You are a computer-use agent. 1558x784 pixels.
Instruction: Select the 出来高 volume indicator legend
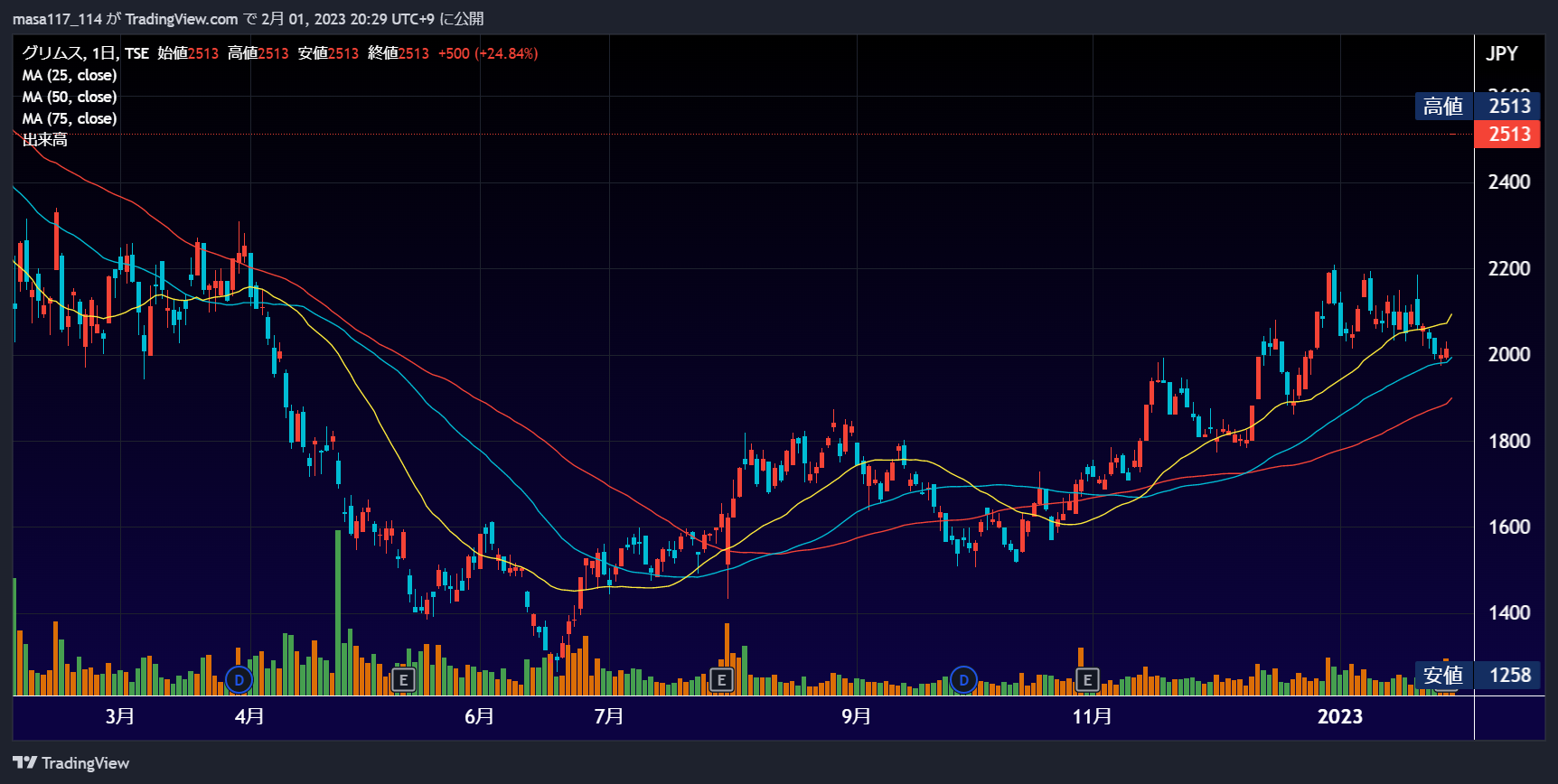pos(44,140)
